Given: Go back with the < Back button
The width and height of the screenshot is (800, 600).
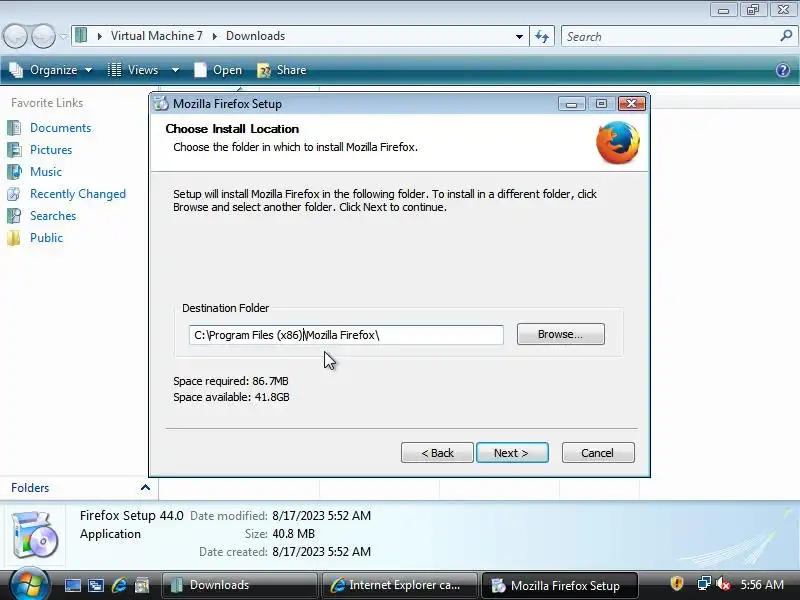Looking at the screenshot, I should point(437,453).
